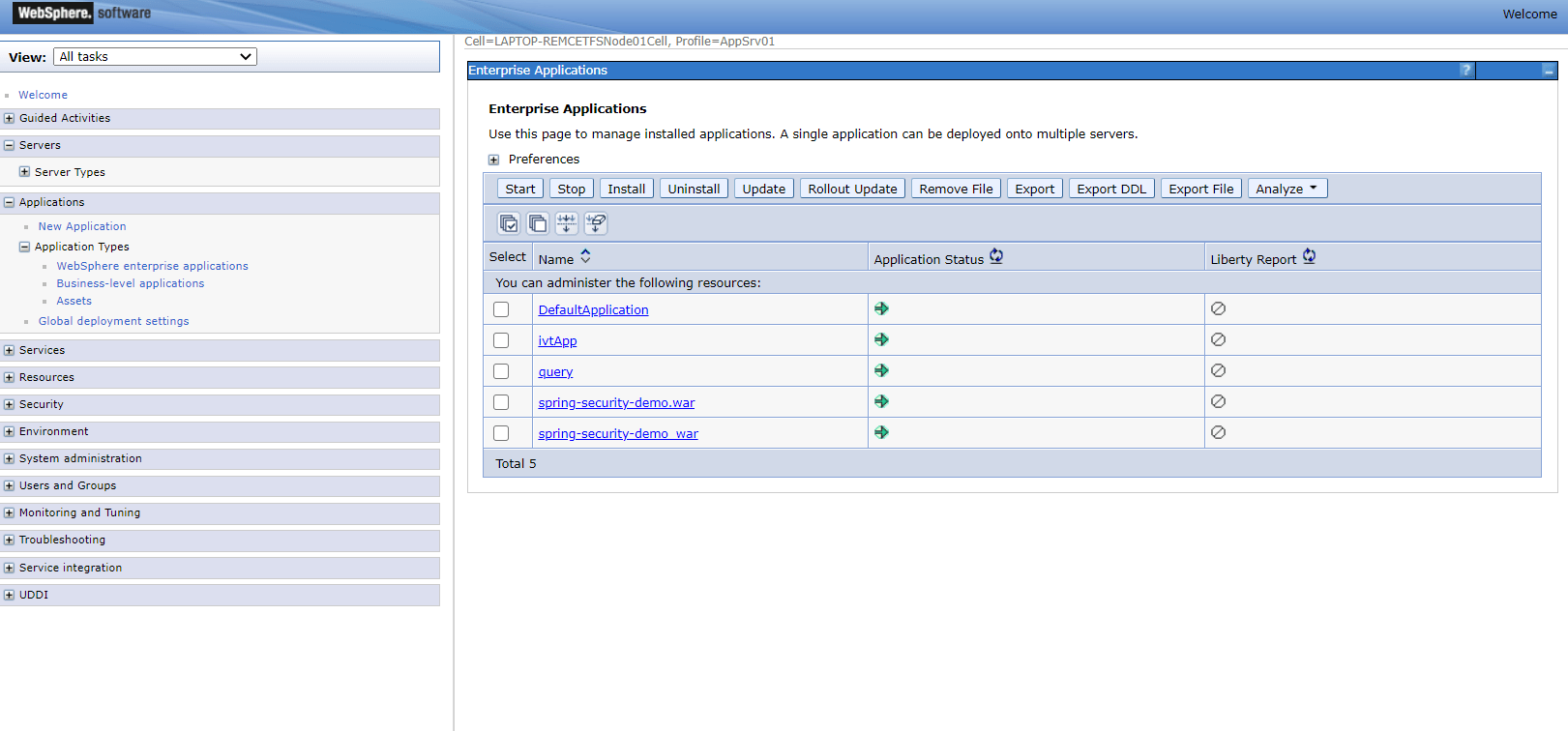Viewport: 1568px width, 731px height.
Task: Expand the Environment section
Action: 9,431
